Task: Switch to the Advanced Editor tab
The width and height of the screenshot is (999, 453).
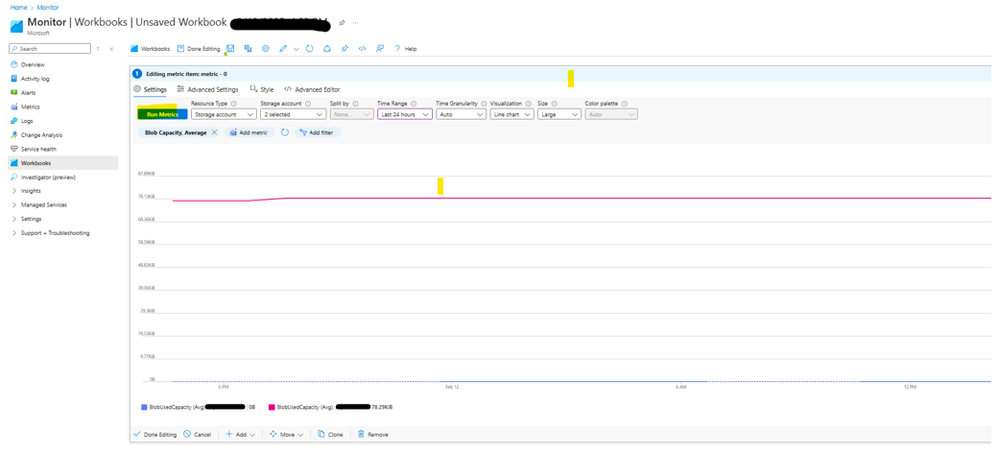Action: (312, 90)
